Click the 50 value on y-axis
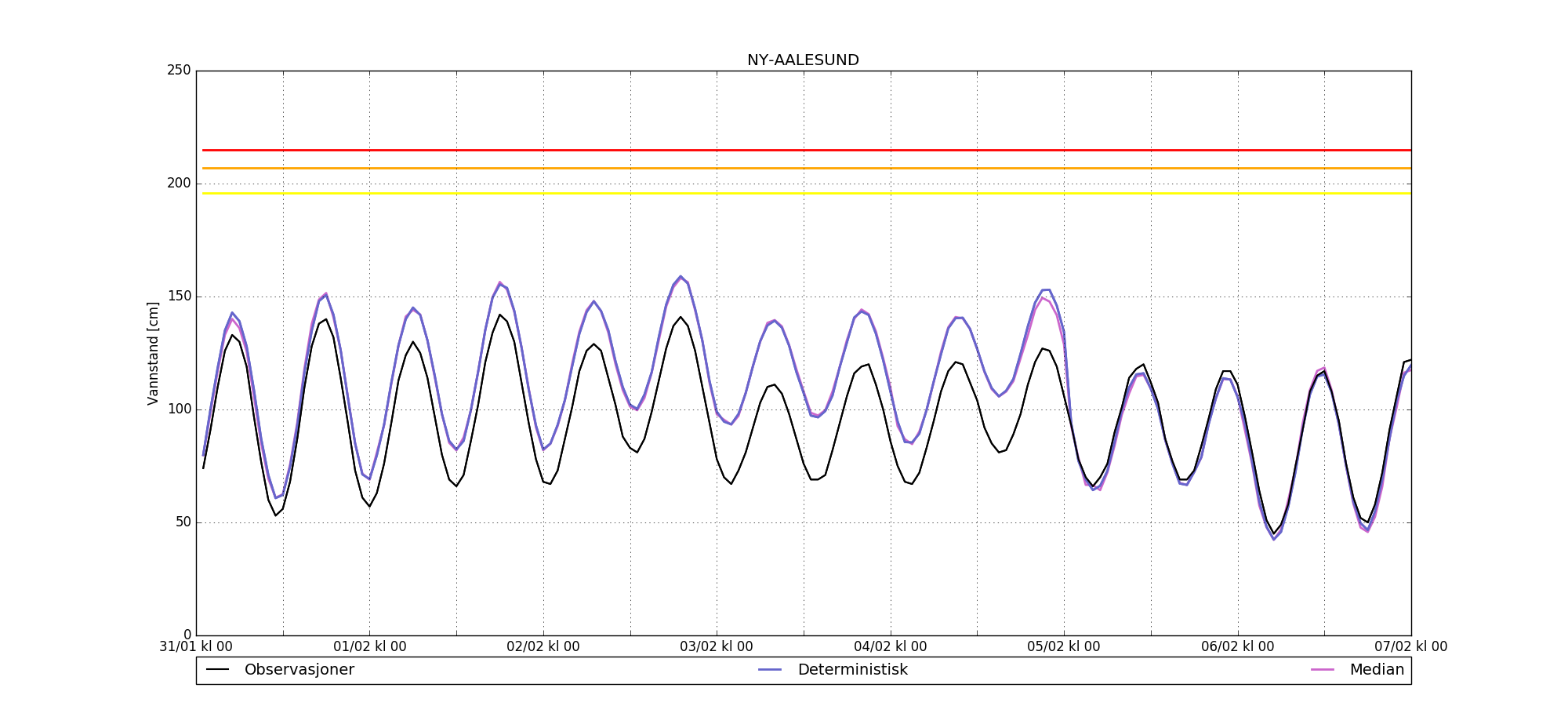 point(182,522)
